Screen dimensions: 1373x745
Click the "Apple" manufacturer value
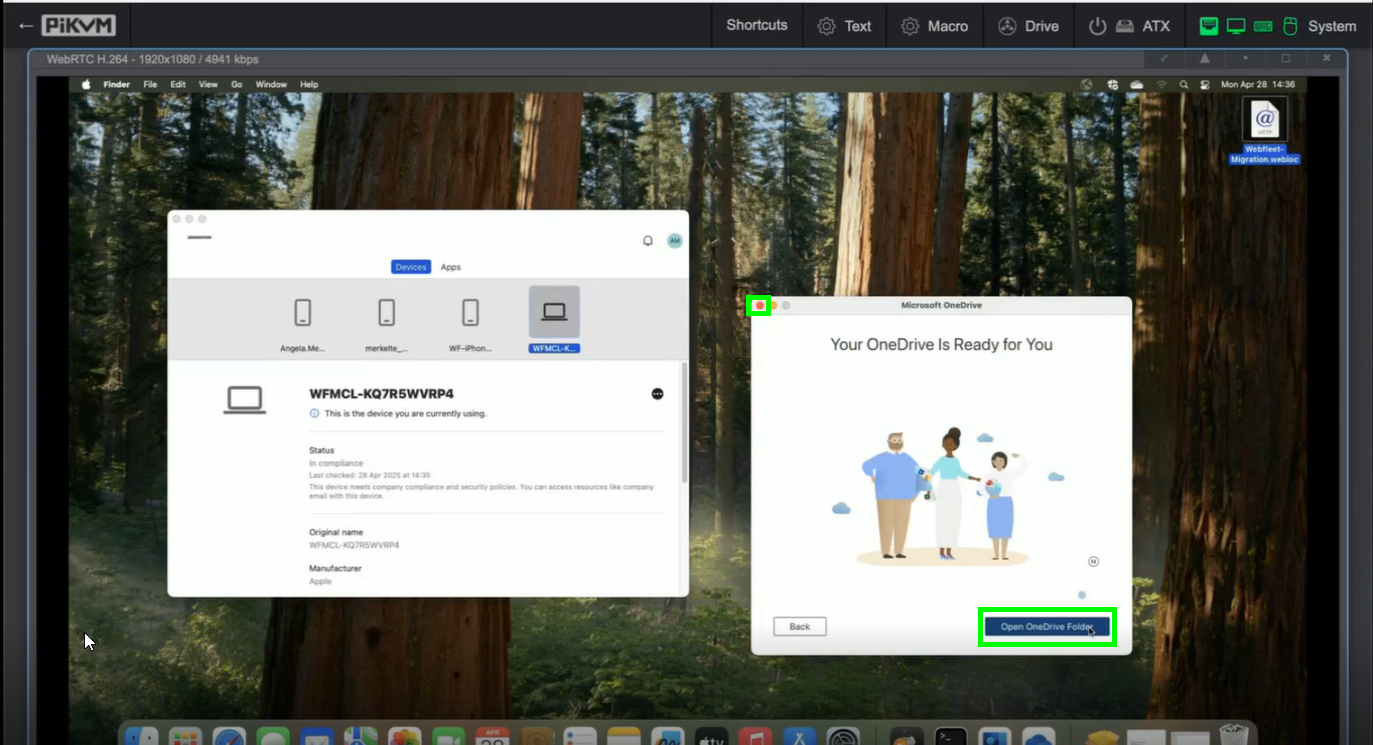click(x=320, y=582)
